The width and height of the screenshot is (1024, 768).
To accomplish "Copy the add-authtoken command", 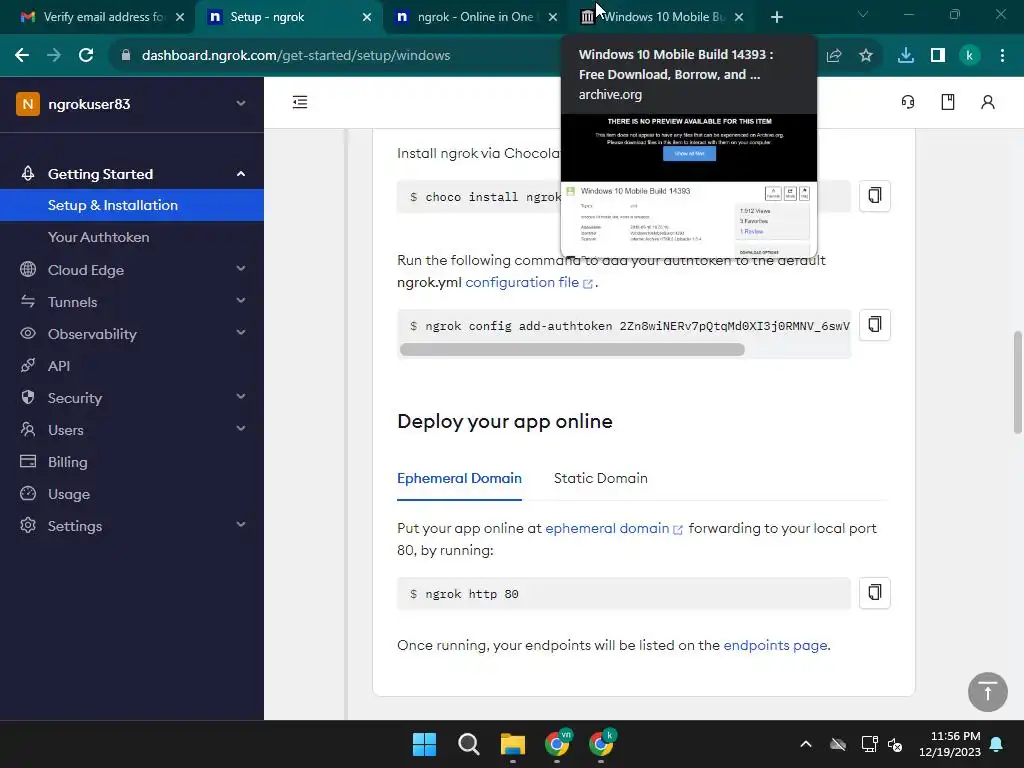I will click(874, 325).
